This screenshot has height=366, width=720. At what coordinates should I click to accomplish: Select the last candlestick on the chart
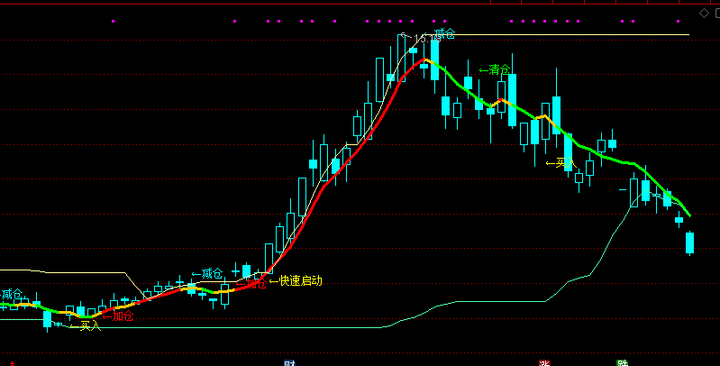pos(690,243)
